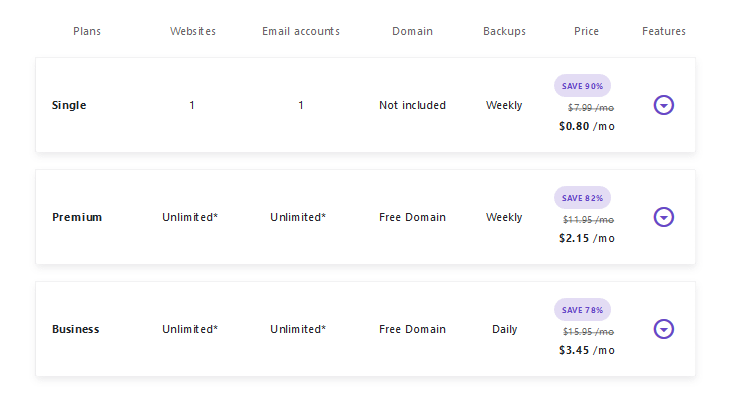Click the Backups column header

tap(504, 31)
